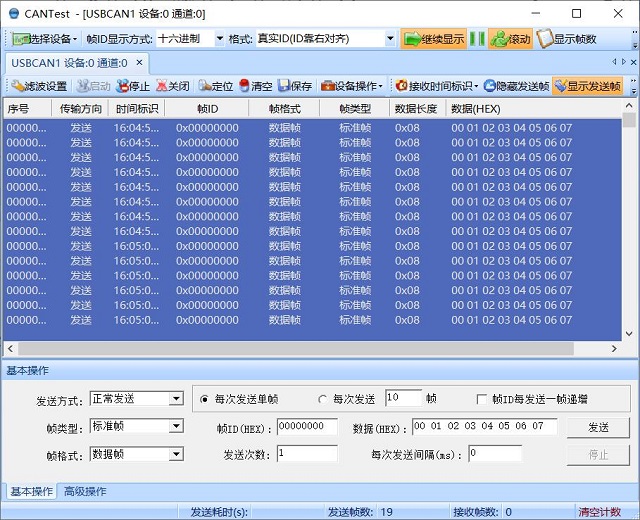Screen dimensions: 640x520
Task: Click the 帧类型 column header
Action: pyautogui.click(x=355, y=109)
